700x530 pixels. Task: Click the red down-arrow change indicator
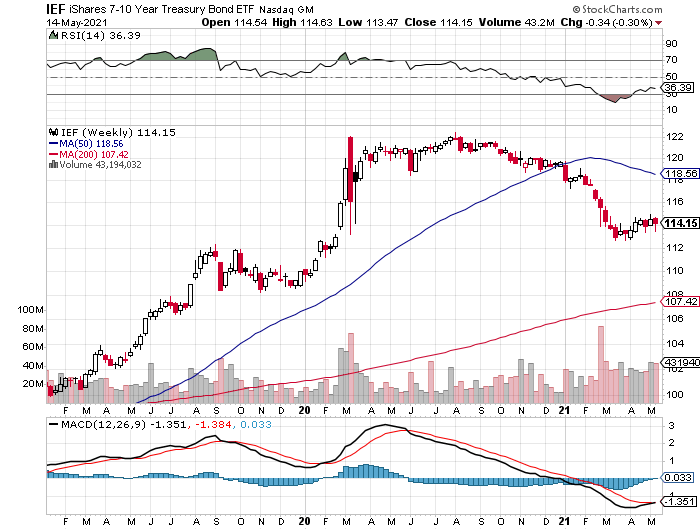point(659,23)
